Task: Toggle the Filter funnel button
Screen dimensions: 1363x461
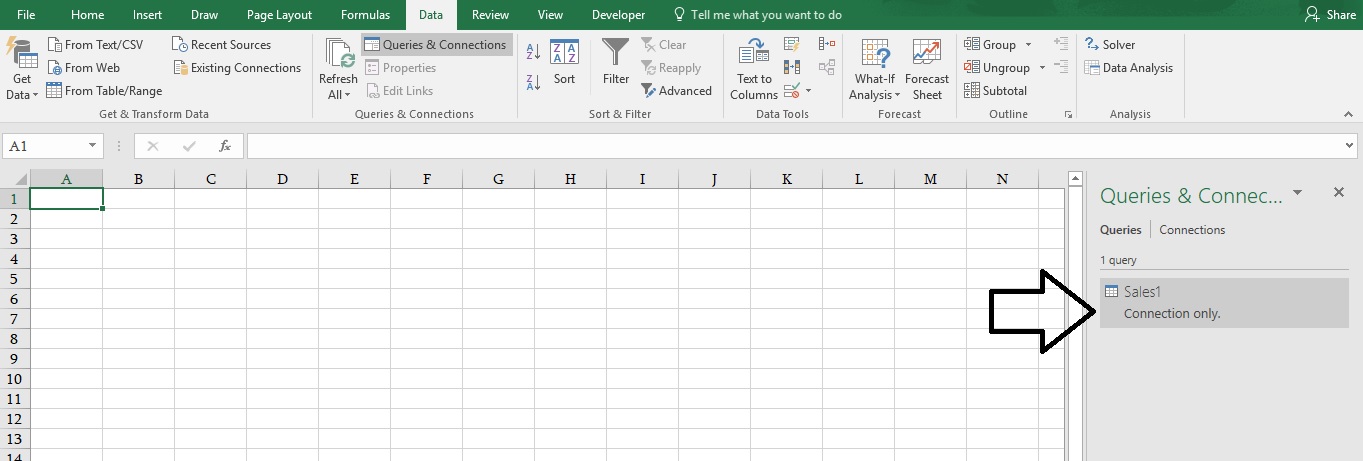Action: tap(616, 62)
